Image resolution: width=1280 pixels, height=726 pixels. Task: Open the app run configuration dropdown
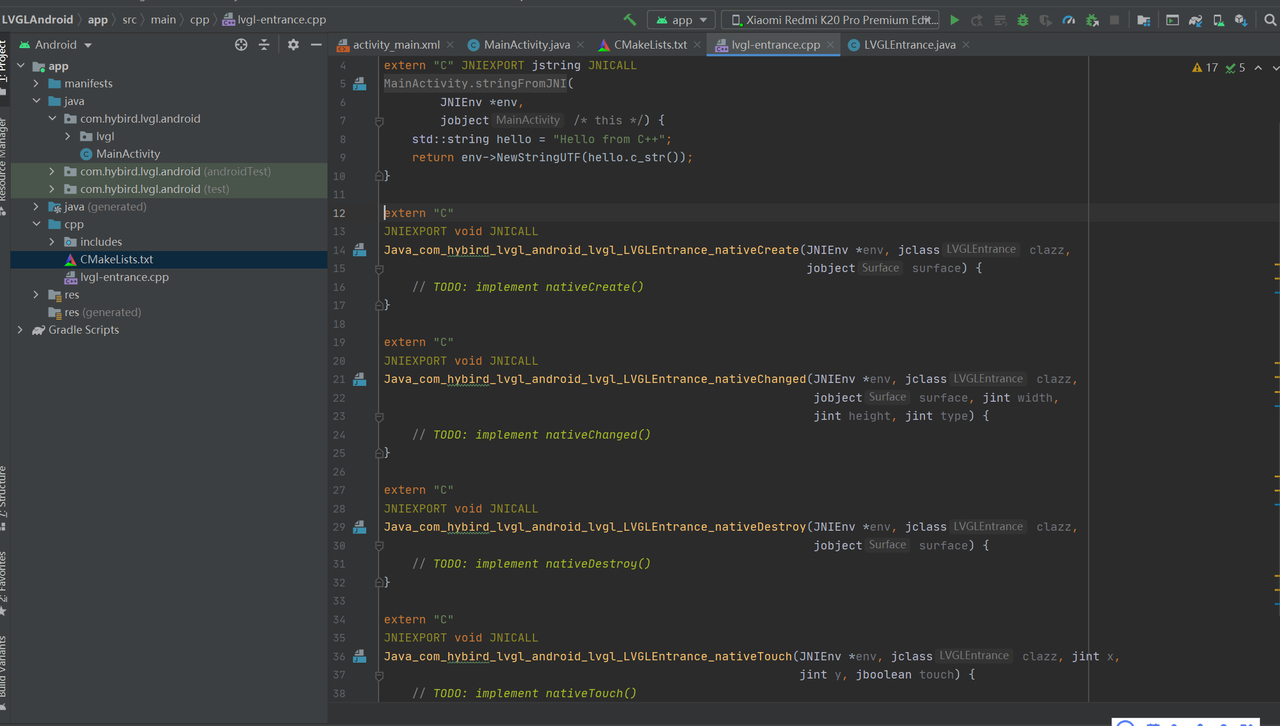tap(681, 20)
